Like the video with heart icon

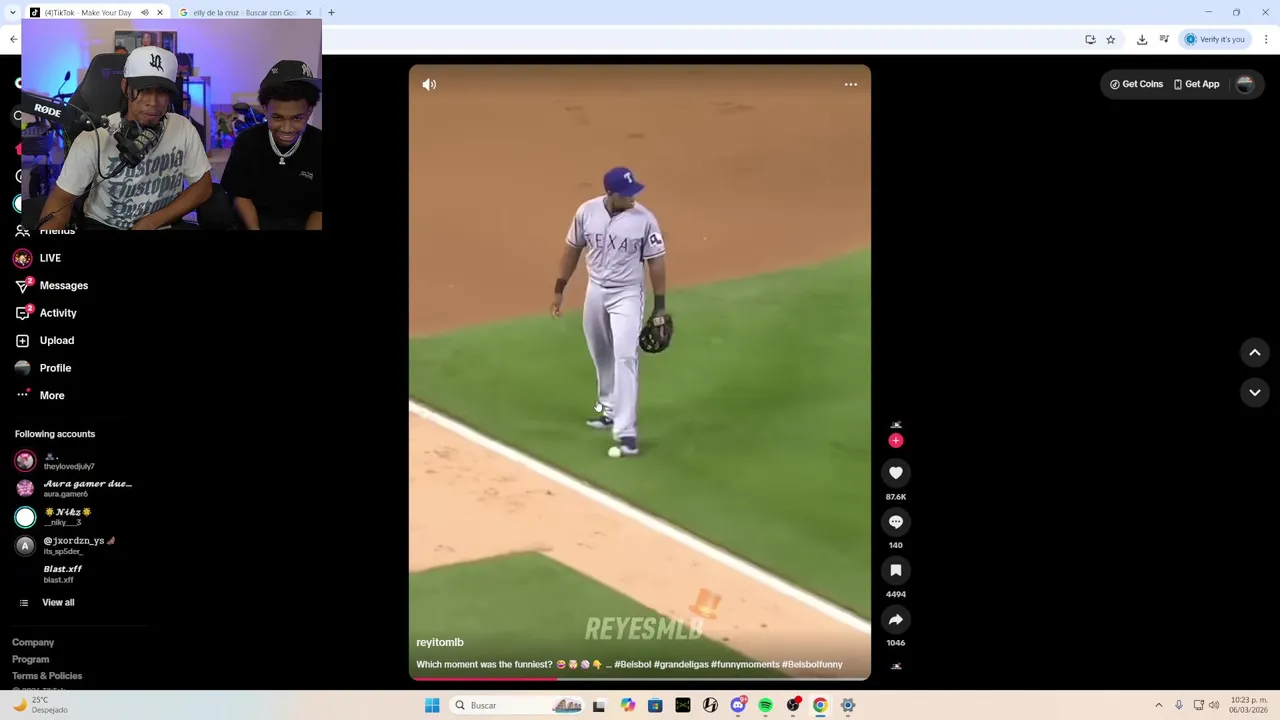[x=896, y=473]
